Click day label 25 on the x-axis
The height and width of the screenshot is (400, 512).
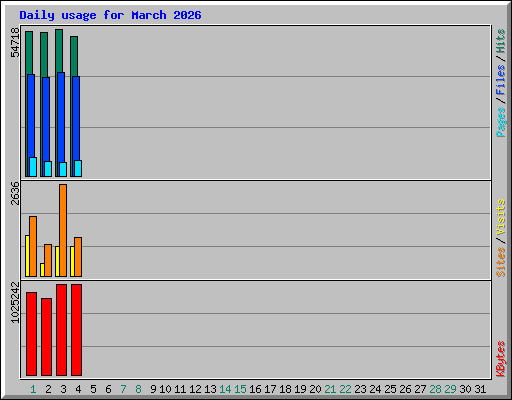pos(390,389)
